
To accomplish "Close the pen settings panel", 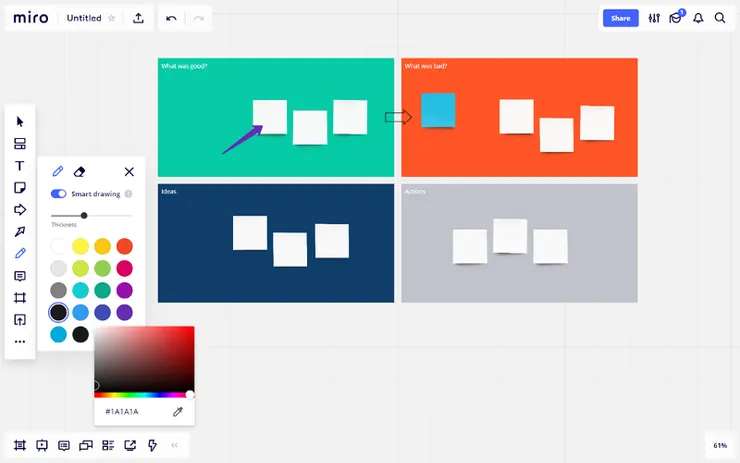I will (x=129, y=172).
